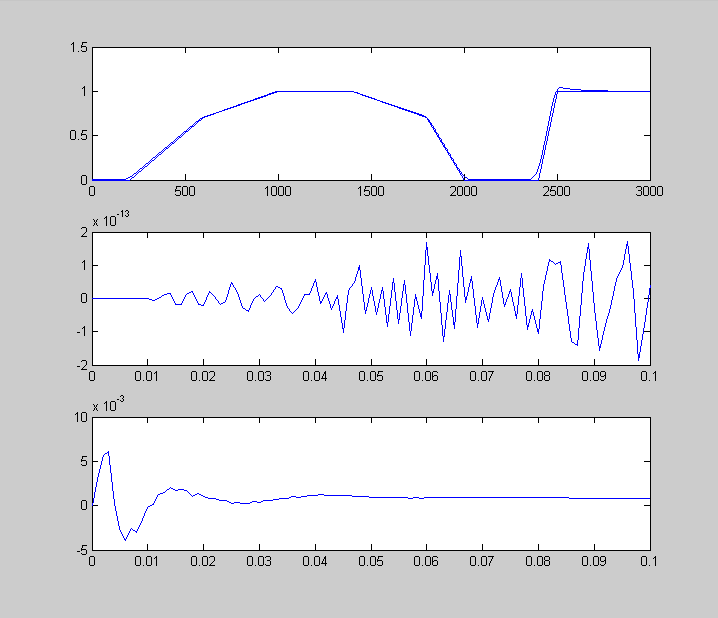Click the flat line start of the middle plot curve

click(x=120, y=298)
